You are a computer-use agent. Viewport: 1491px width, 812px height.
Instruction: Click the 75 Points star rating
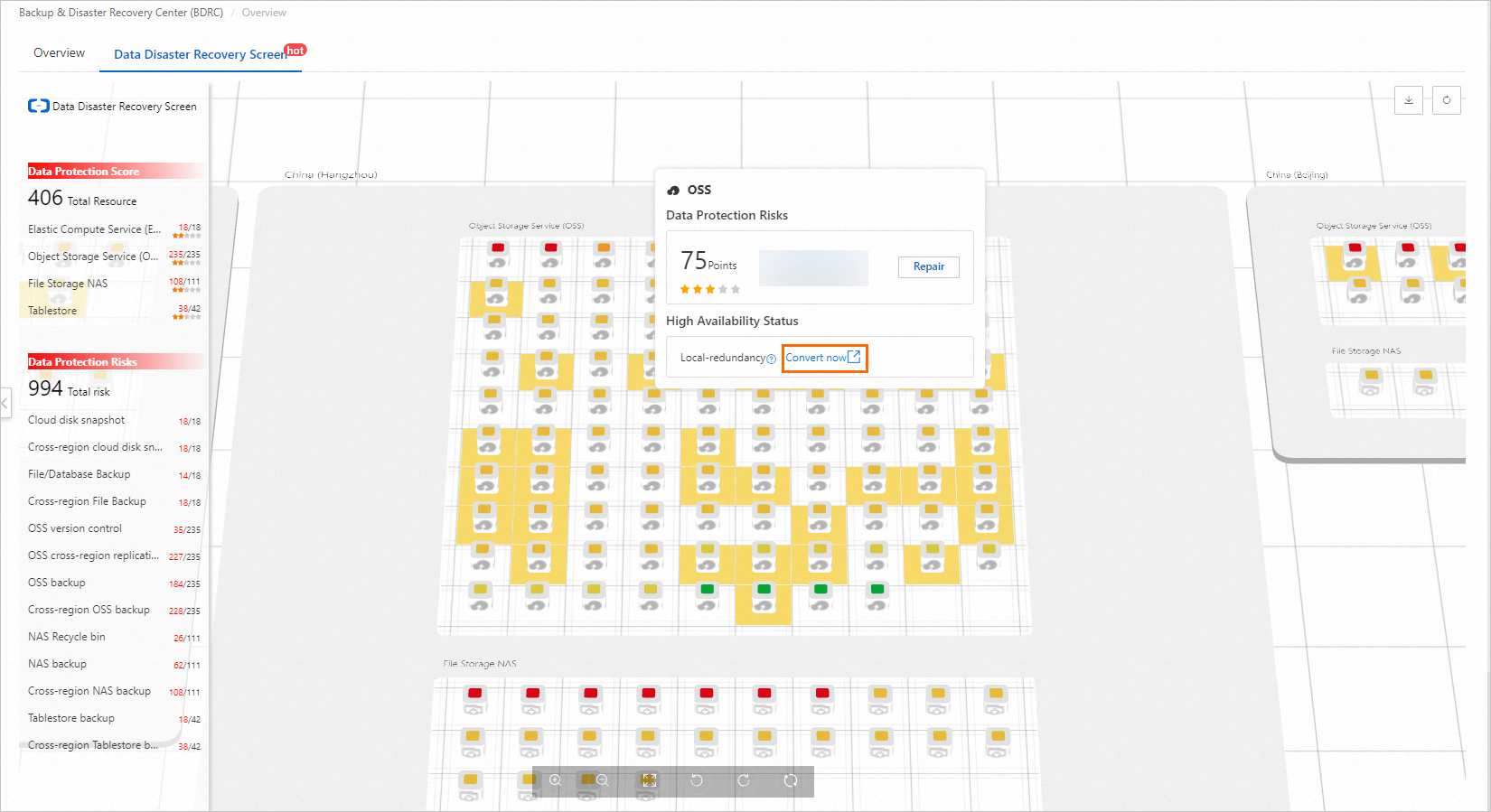point(710,289)
